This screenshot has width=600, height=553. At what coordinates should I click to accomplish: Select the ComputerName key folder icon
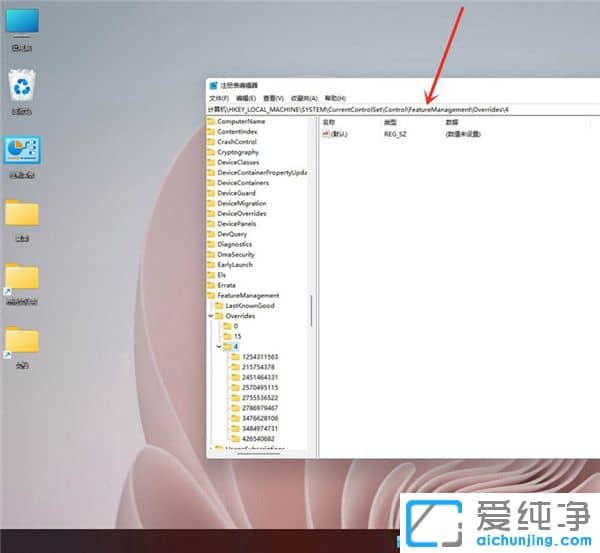pyautogui.click(x=211, y=121)
